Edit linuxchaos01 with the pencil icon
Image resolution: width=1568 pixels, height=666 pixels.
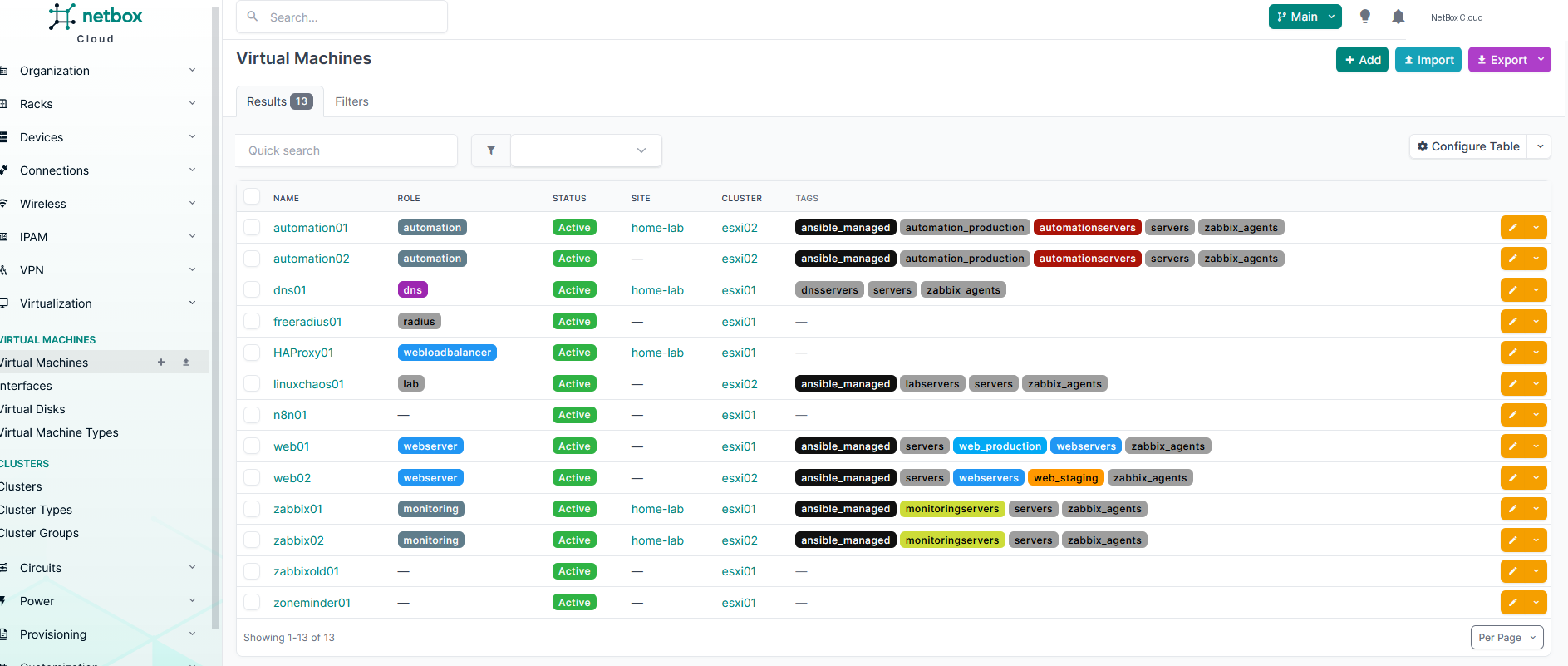pos(1513,384)
